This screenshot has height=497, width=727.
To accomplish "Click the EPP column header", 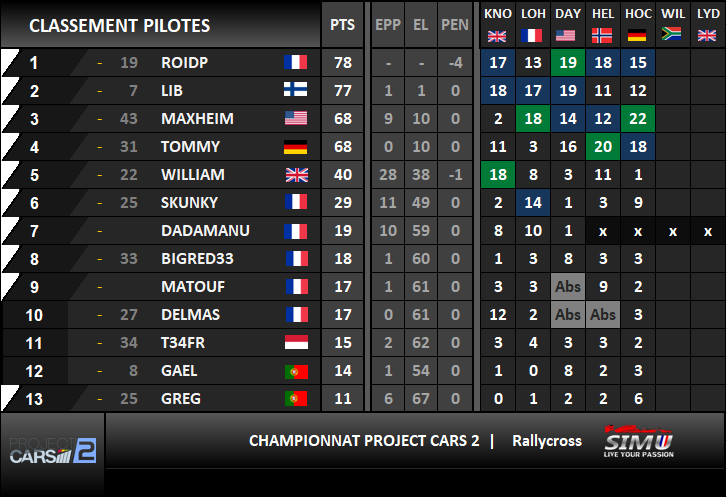I will click(x=388, y=25).
